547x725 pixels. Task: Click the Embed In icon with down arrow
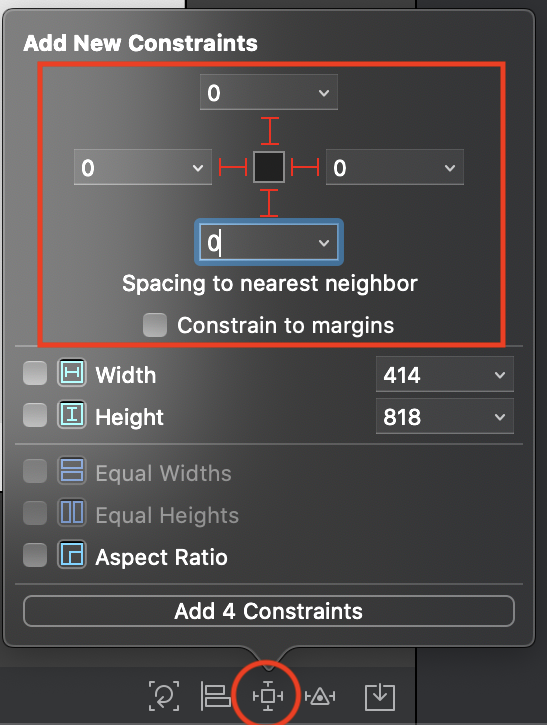coord(380,697)
